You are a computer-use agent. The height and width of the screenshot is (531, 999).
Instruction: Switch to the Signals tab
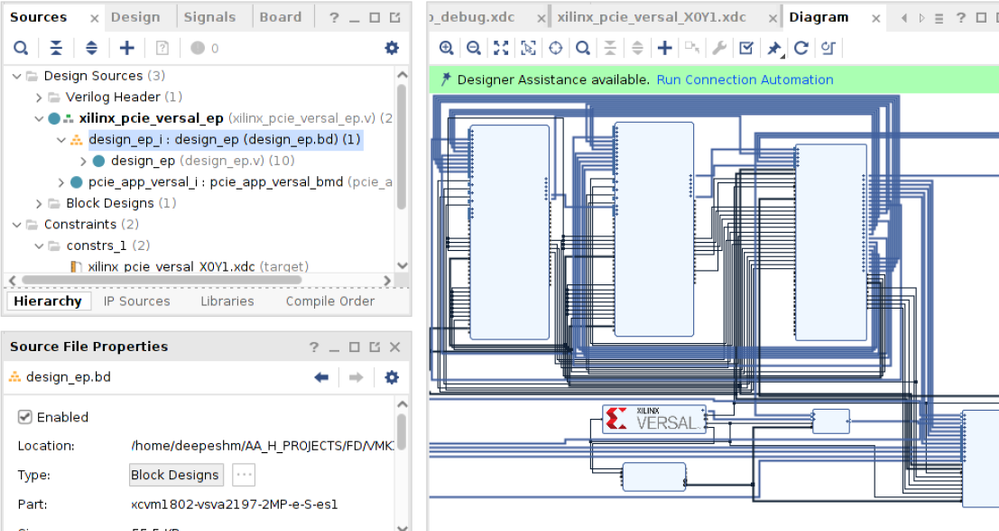[210, 17]
